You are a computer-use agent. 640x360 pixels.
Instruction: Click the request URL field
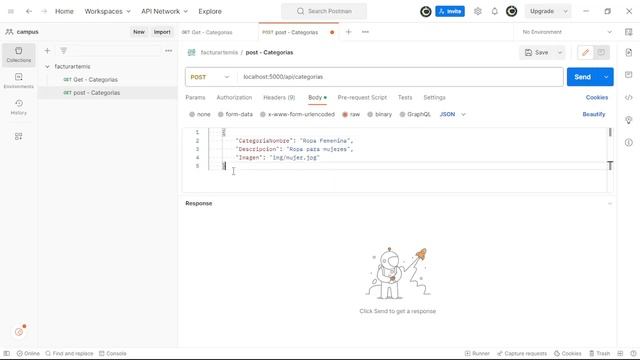tap(400, 77)
